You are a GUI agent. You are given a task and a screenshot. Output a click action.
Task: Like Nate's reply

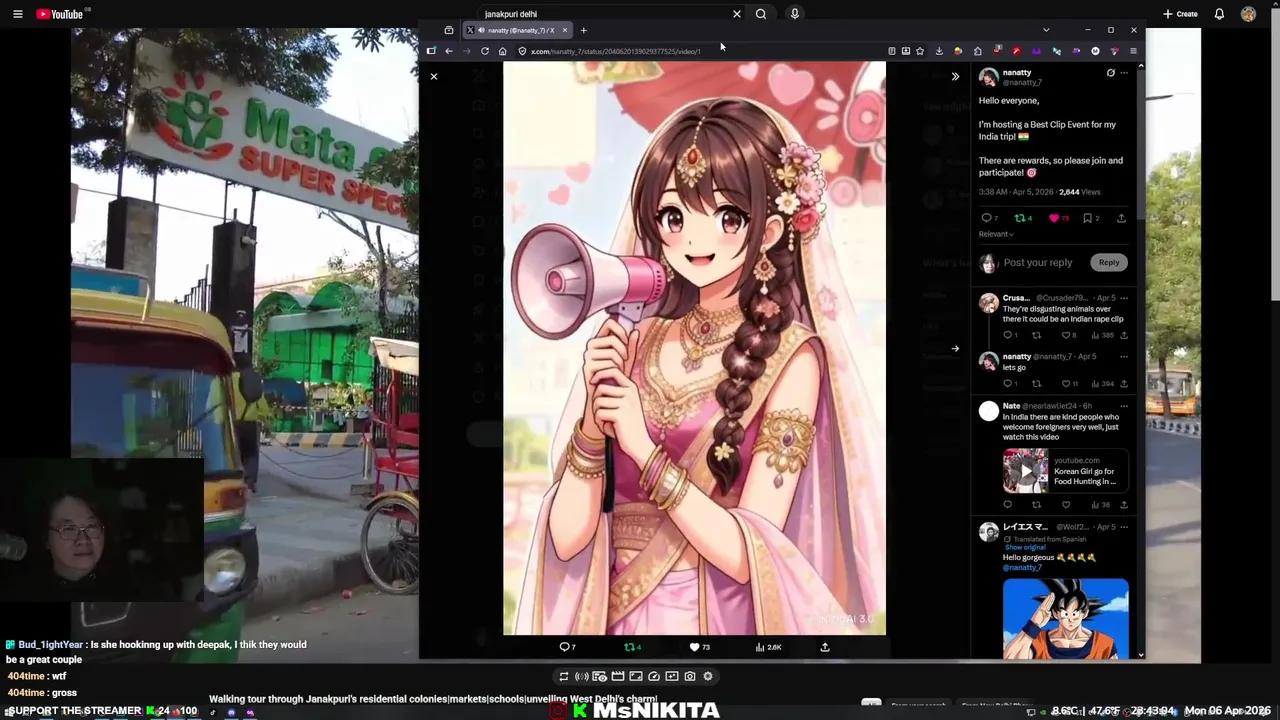pyautogui.click(x=1066, y=505)
